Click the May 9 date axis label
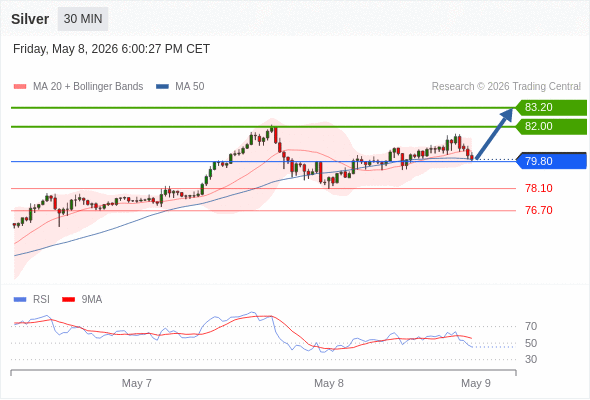 click(476, 383)
